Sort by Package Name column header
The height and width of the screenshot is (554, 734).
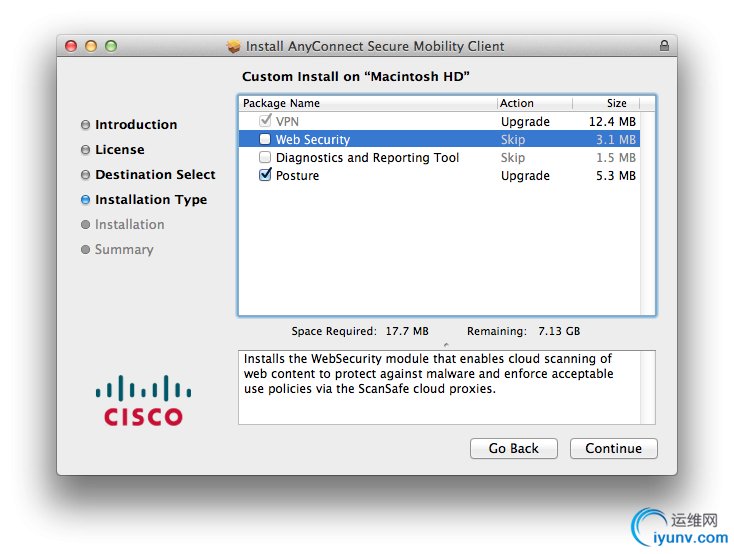(x=367, y=103)
